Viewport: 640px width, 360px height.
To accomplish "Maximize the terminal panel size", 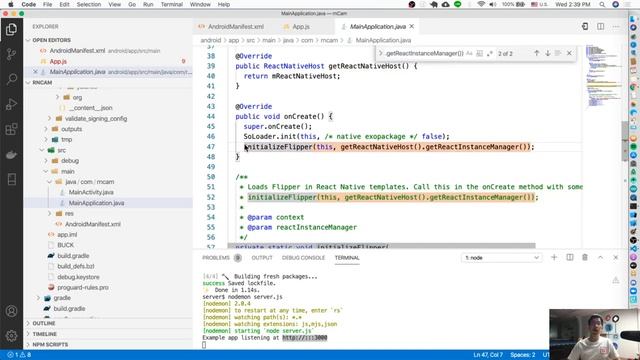I will point(600,257).
